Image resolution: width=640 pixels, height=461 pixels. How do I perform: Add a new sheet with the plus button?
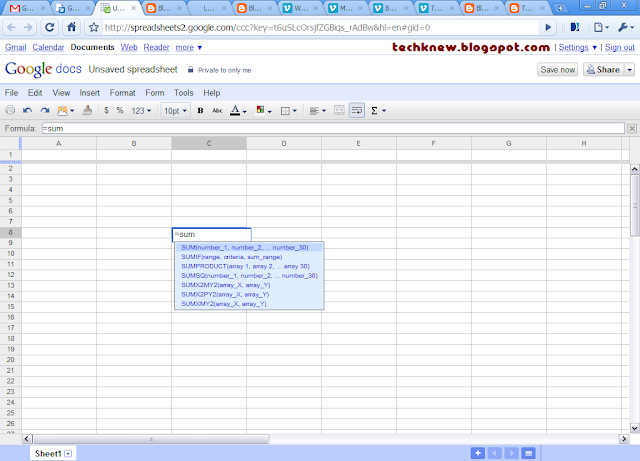tap(478, 453)
